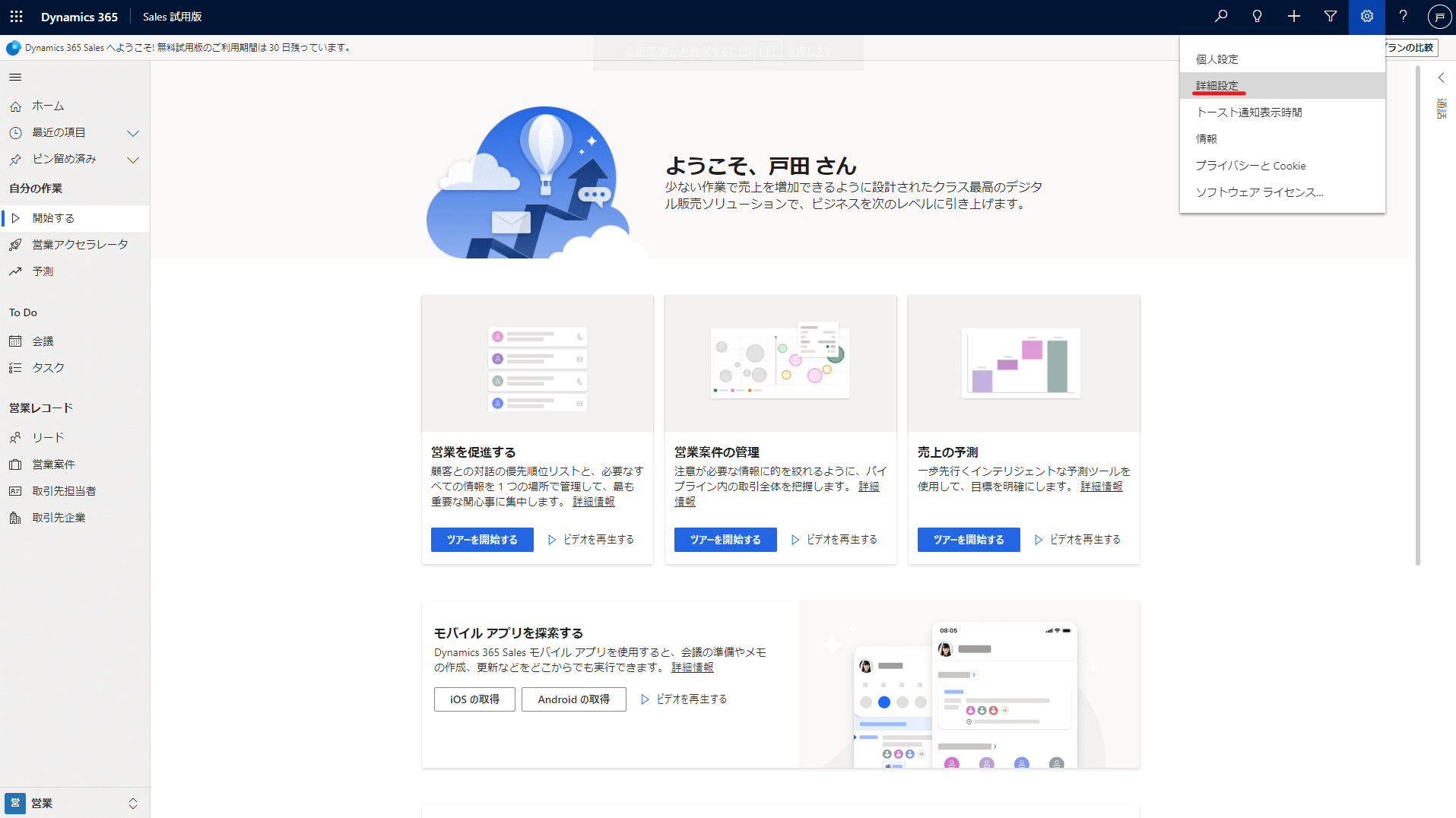Expand ピン留め済み chevron

[x=133, y=160]
